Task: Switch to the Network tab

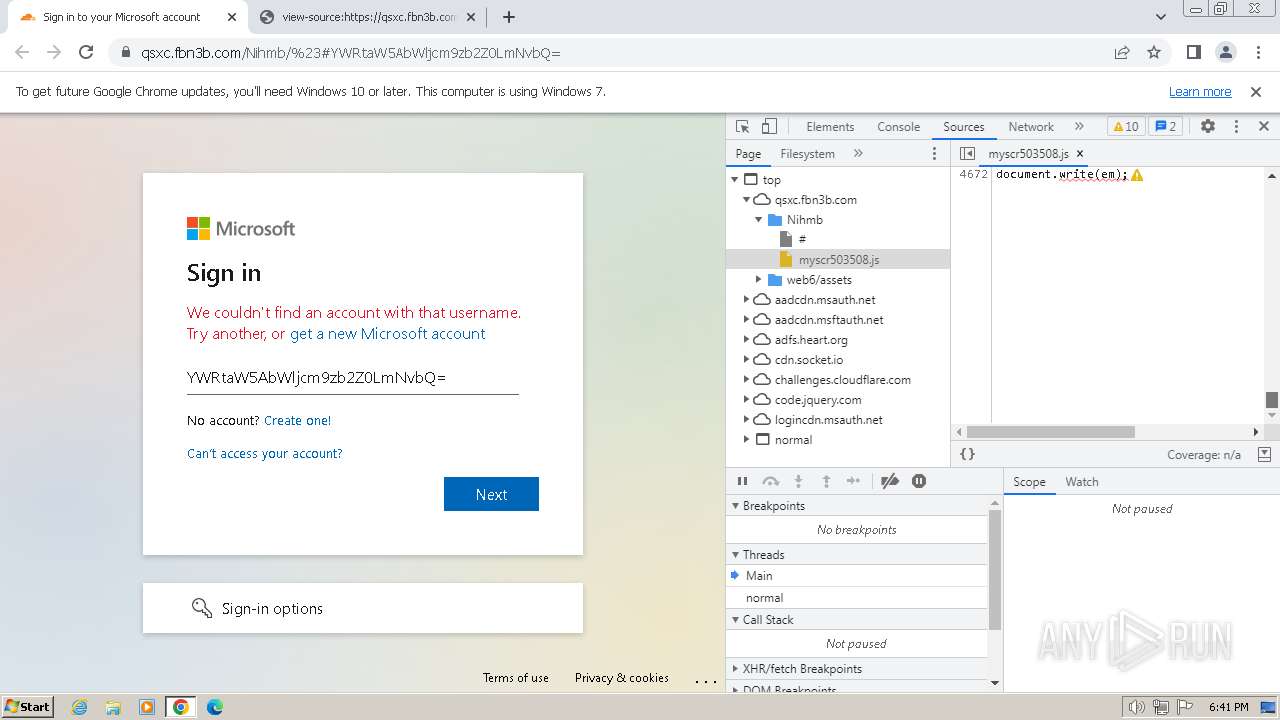Action: [x=1031, y=127]
